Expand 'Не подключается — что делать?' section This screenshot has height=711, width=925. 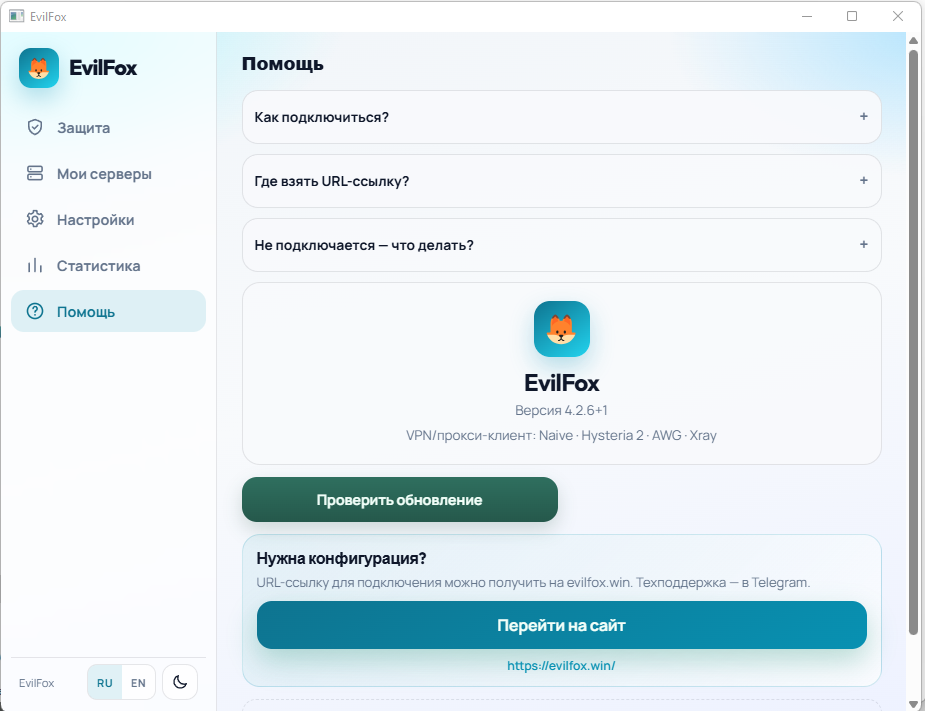pos(562,245)
